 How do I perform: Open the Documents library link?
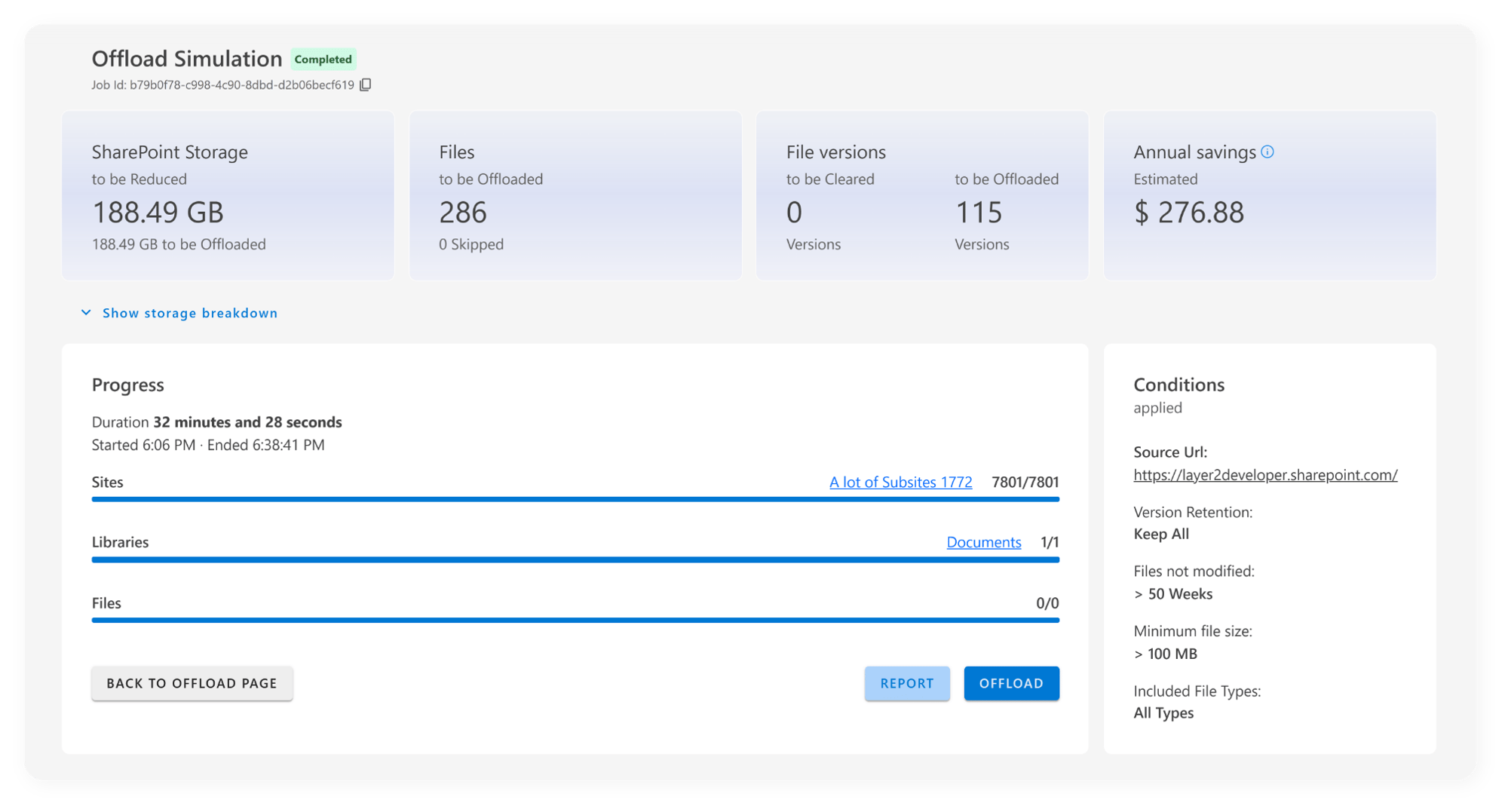coord(983,542)
